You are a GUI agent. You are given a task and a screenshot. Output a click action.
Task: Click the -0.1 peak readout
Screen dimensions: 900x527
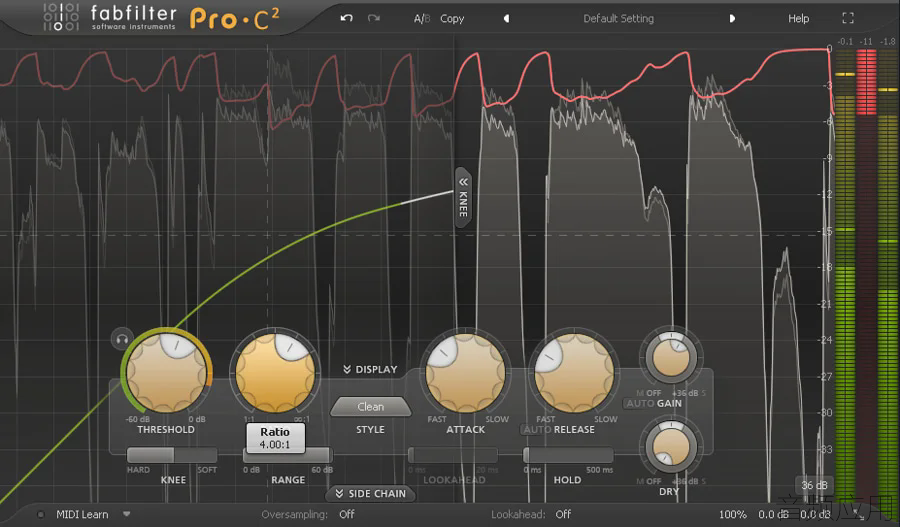point(845,41)
